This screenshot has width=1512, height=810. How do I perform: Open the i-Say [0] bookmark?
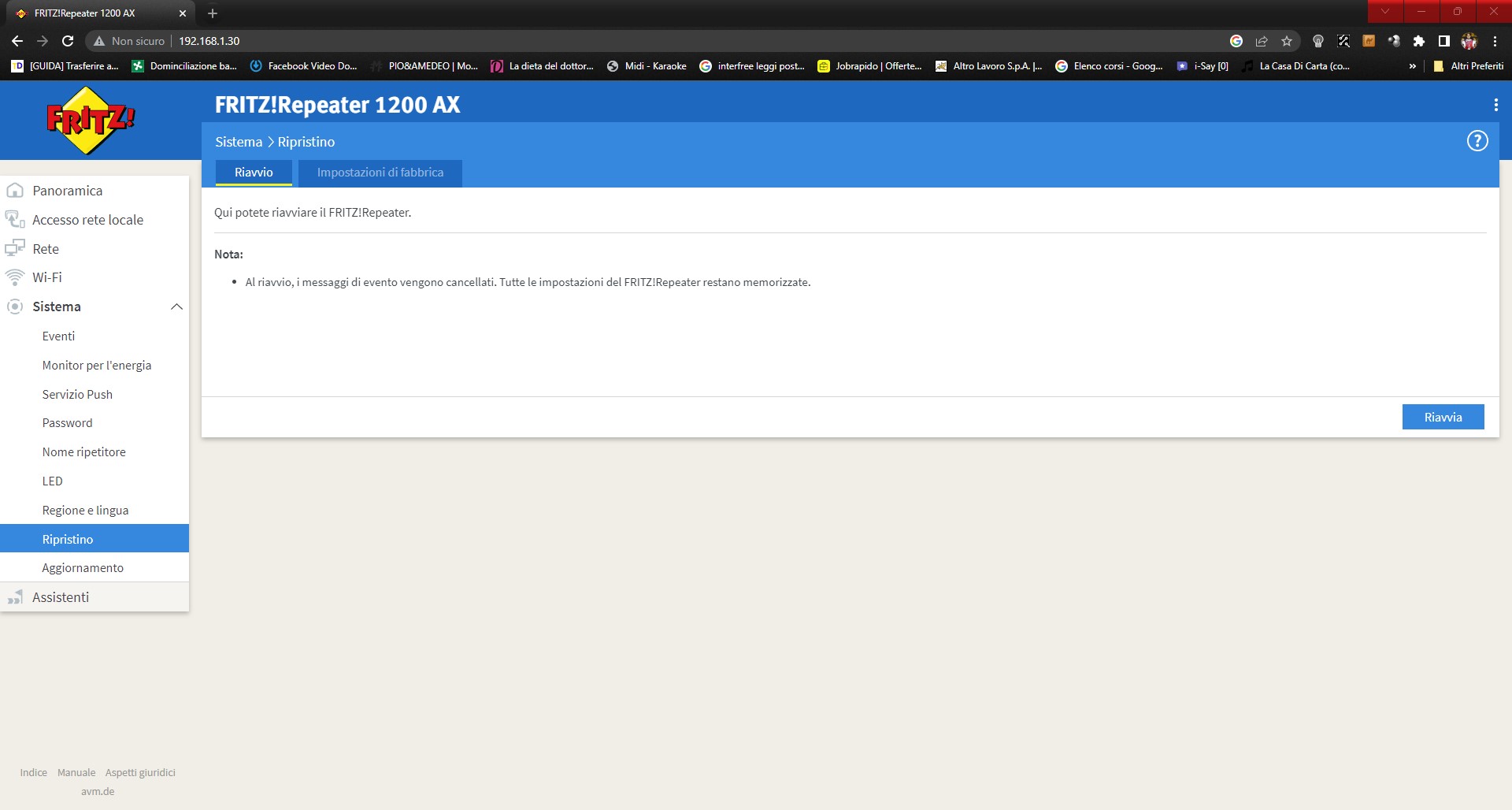tap(1203, 66)
